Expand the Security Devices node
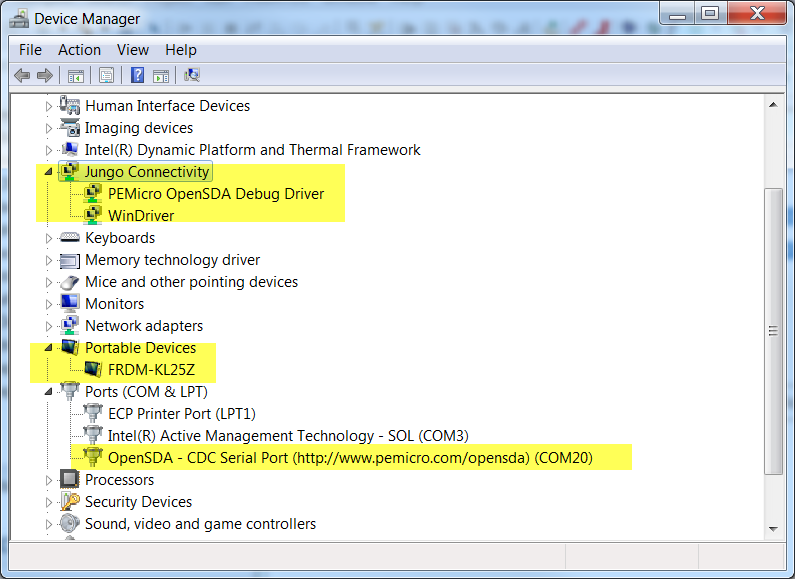The image size is (795, 579). point(49,502)
